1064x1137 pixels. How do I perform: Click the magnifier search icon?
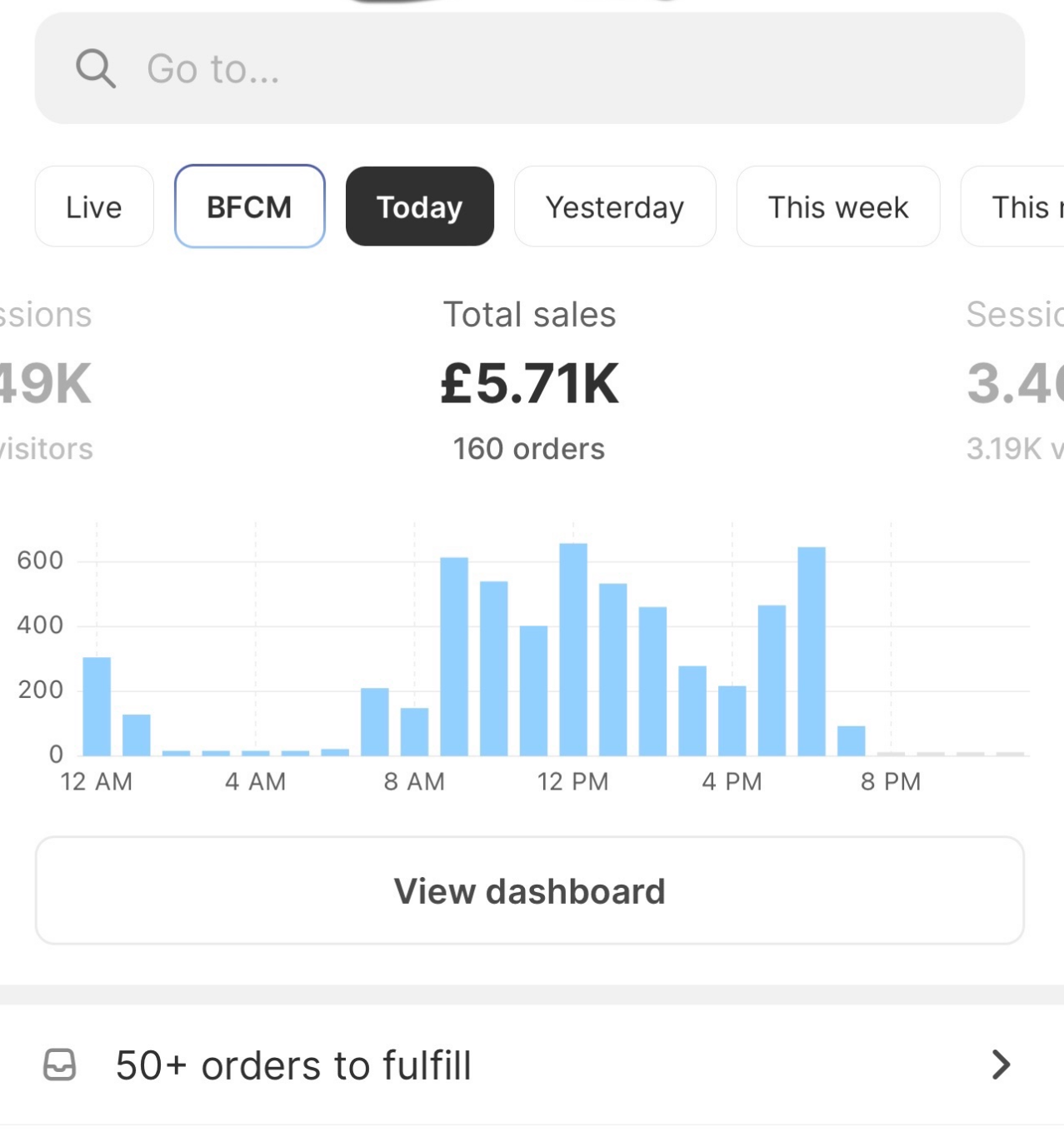95,68
